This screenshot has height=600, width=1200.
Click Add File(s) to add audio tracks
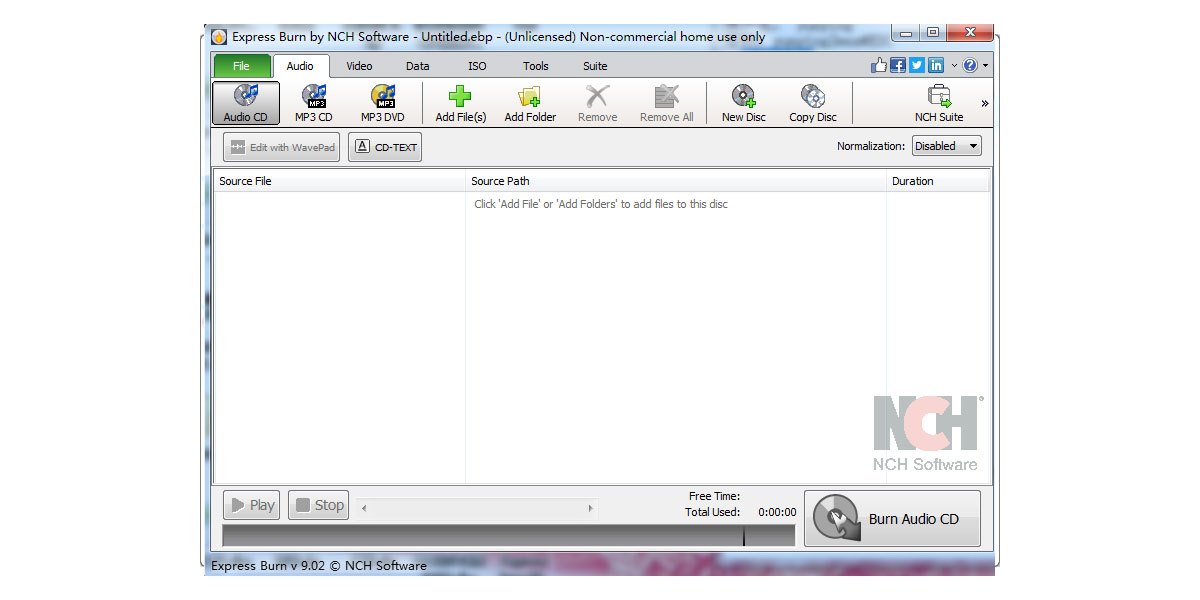459,101
